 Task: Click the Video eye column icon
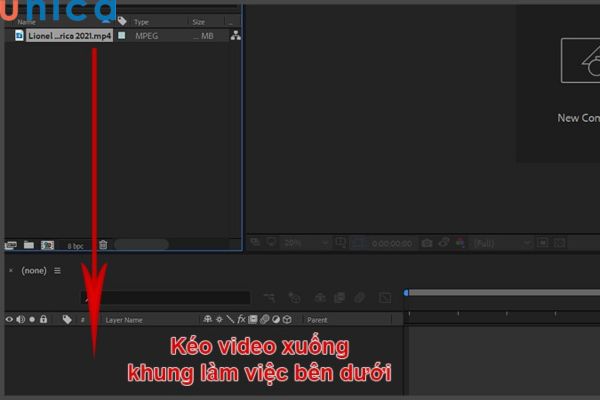(9, 319)
